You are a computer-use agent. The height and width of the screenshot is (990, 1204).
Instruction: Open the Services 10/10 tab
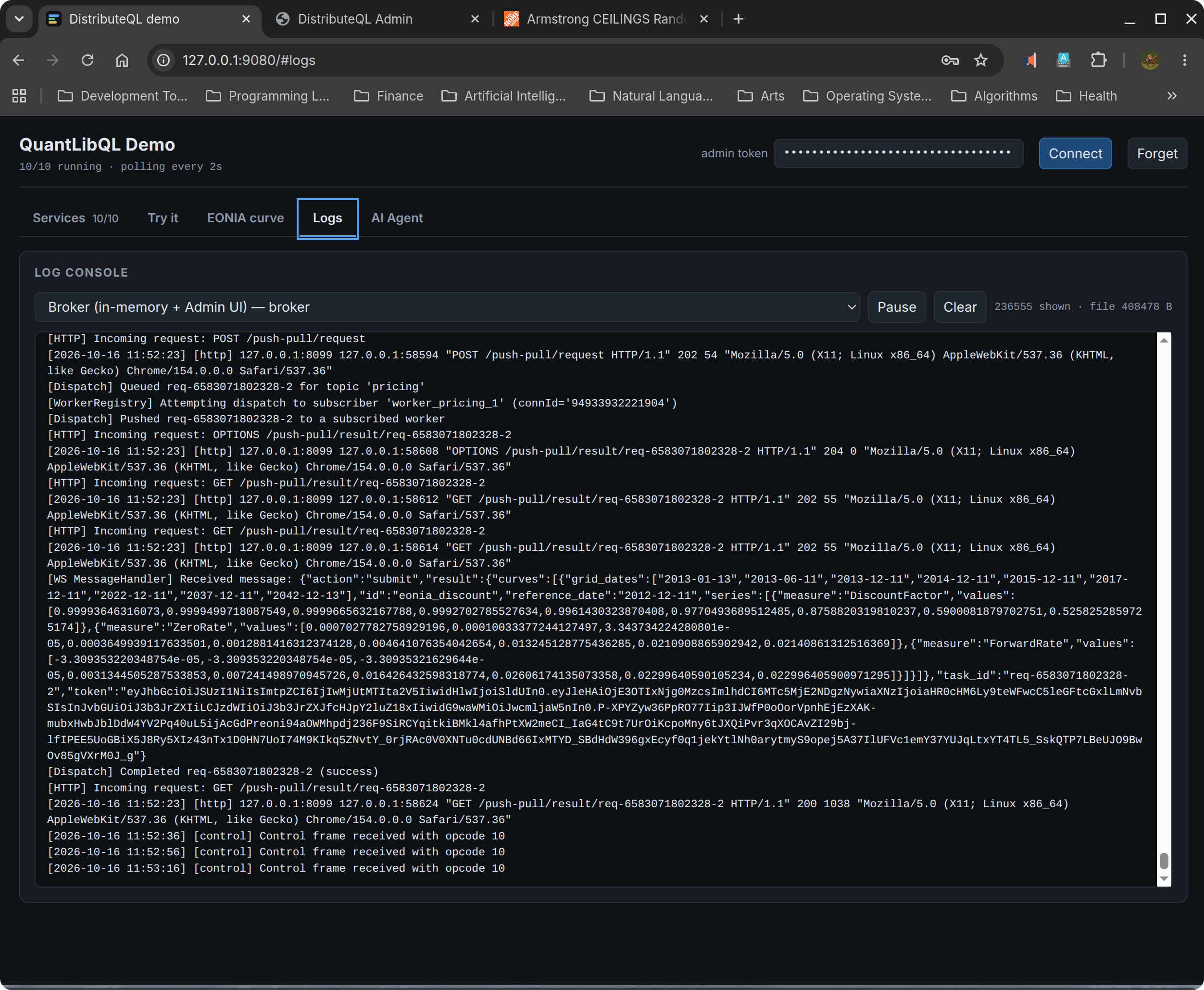coord(76,218)
